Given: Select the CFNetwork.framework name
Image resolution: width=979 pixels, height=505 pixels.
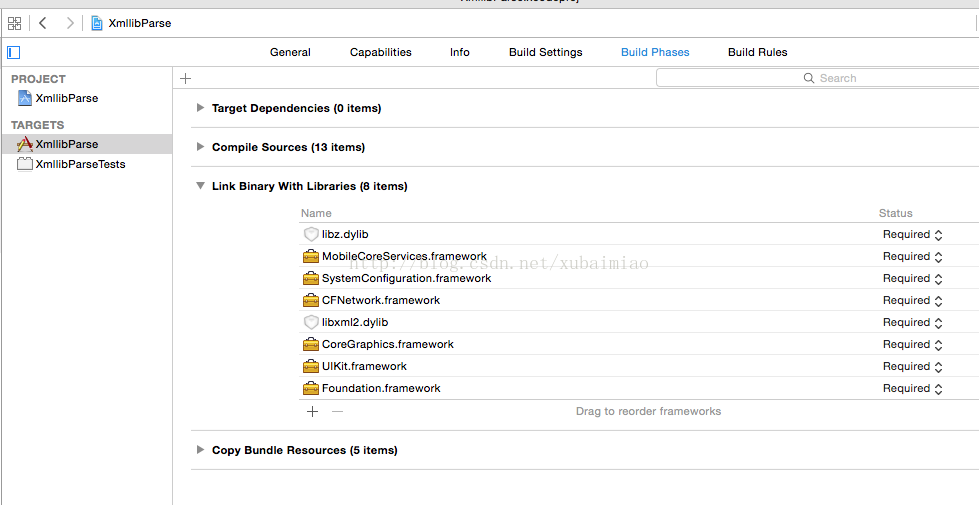Looking at the screenshot, I should (381, 300).
